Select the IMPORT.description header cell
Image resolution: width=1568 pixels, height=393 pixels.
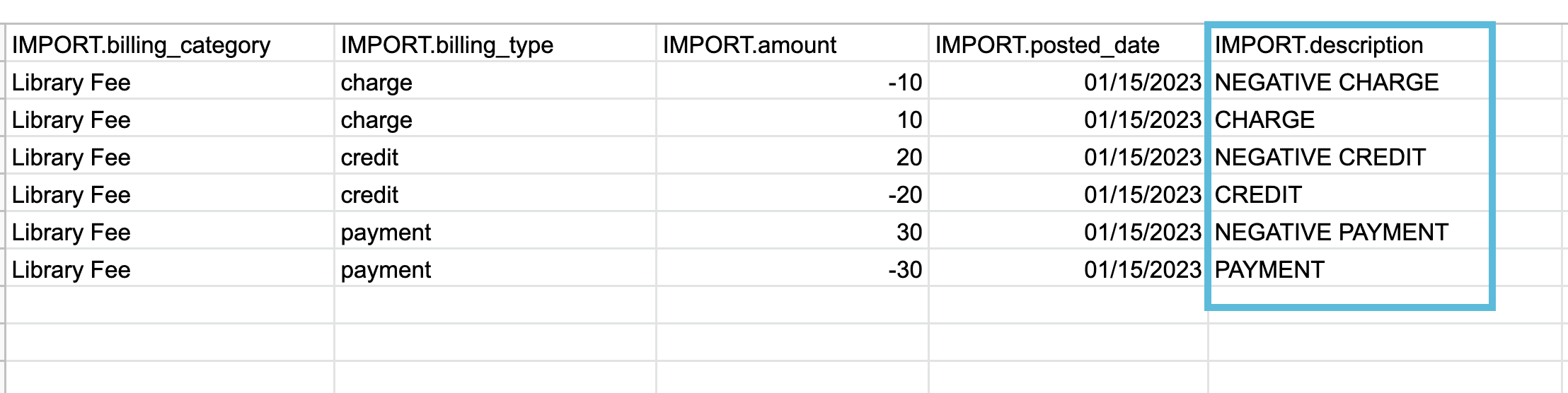[x=1348, y=45]
